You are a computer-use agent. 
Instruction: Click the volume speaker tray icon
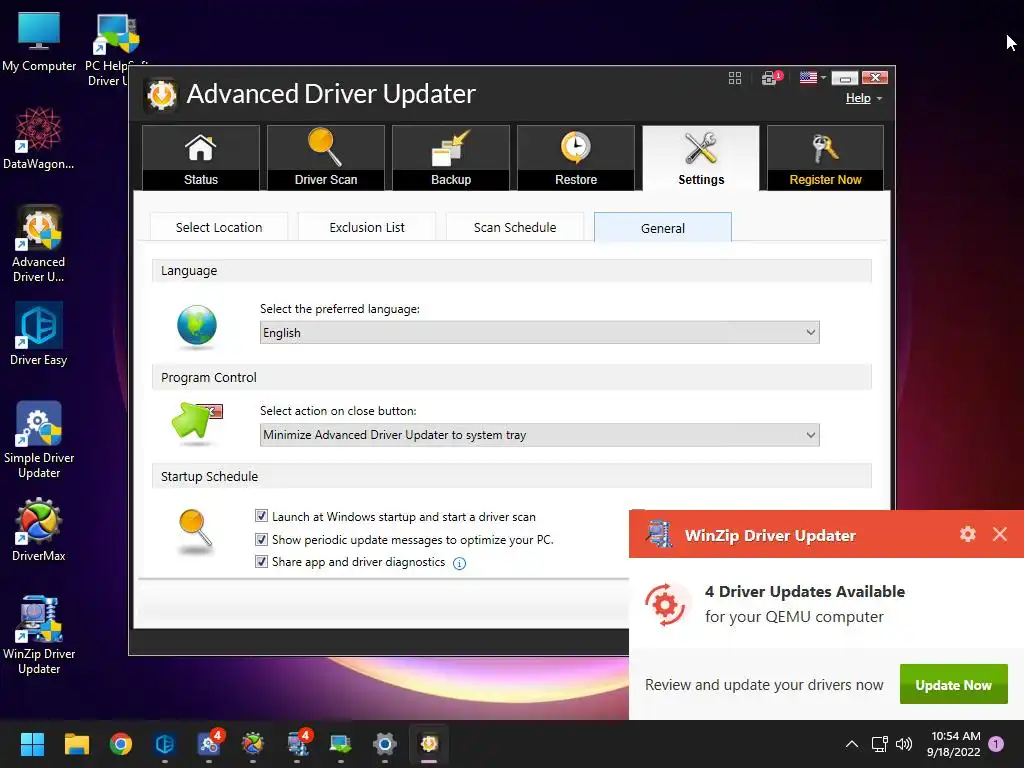(904, 744)
